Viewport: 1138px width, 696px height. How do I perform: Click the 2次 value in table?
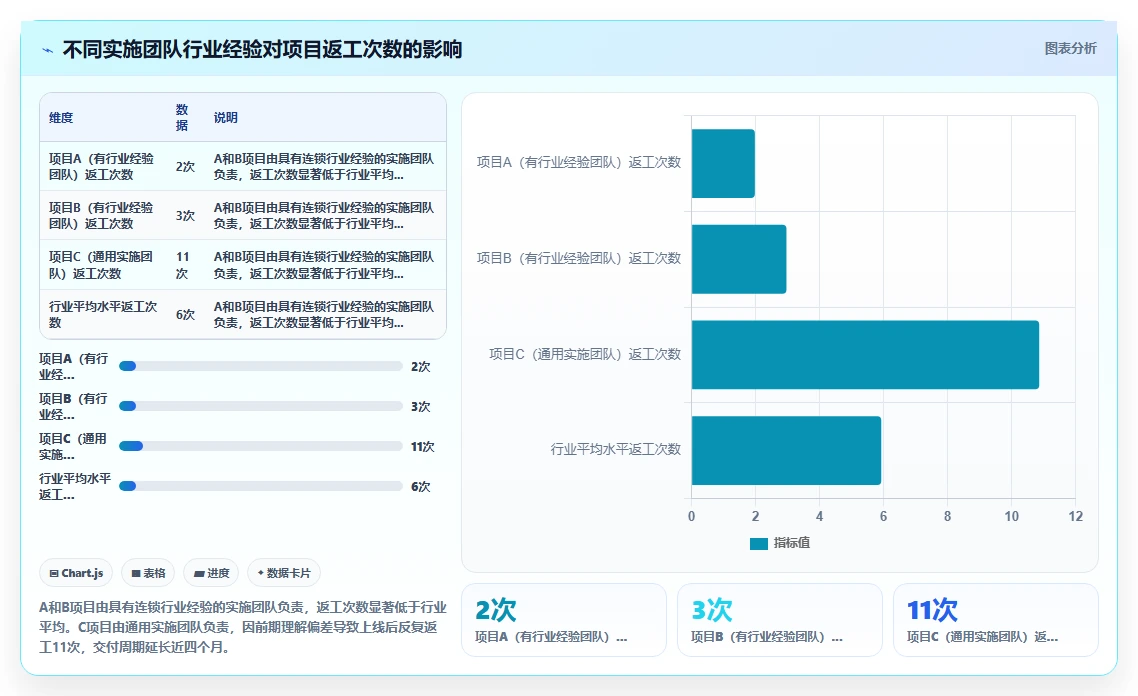pos(185,166)
